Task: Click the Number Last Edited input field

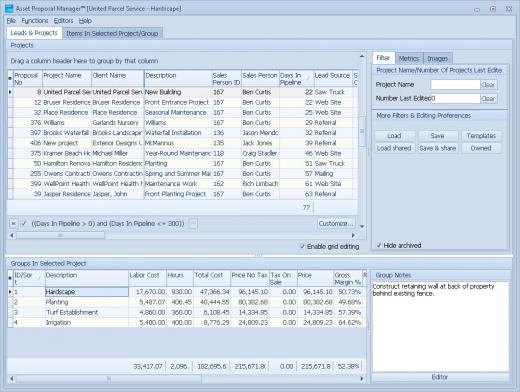Action: click(455, 98)
